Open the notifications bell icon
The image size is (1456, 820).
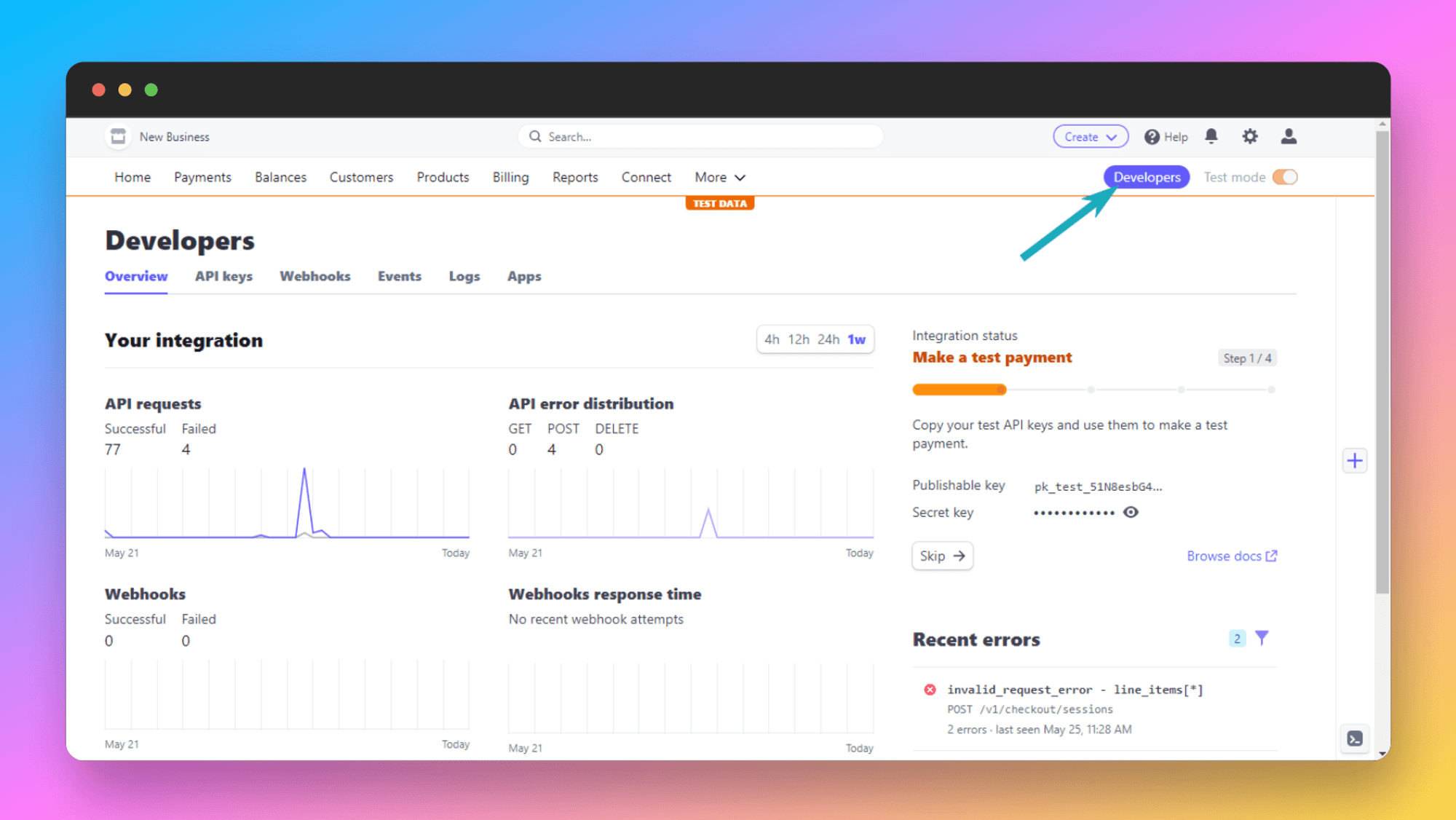click(x=1211, y=136)
